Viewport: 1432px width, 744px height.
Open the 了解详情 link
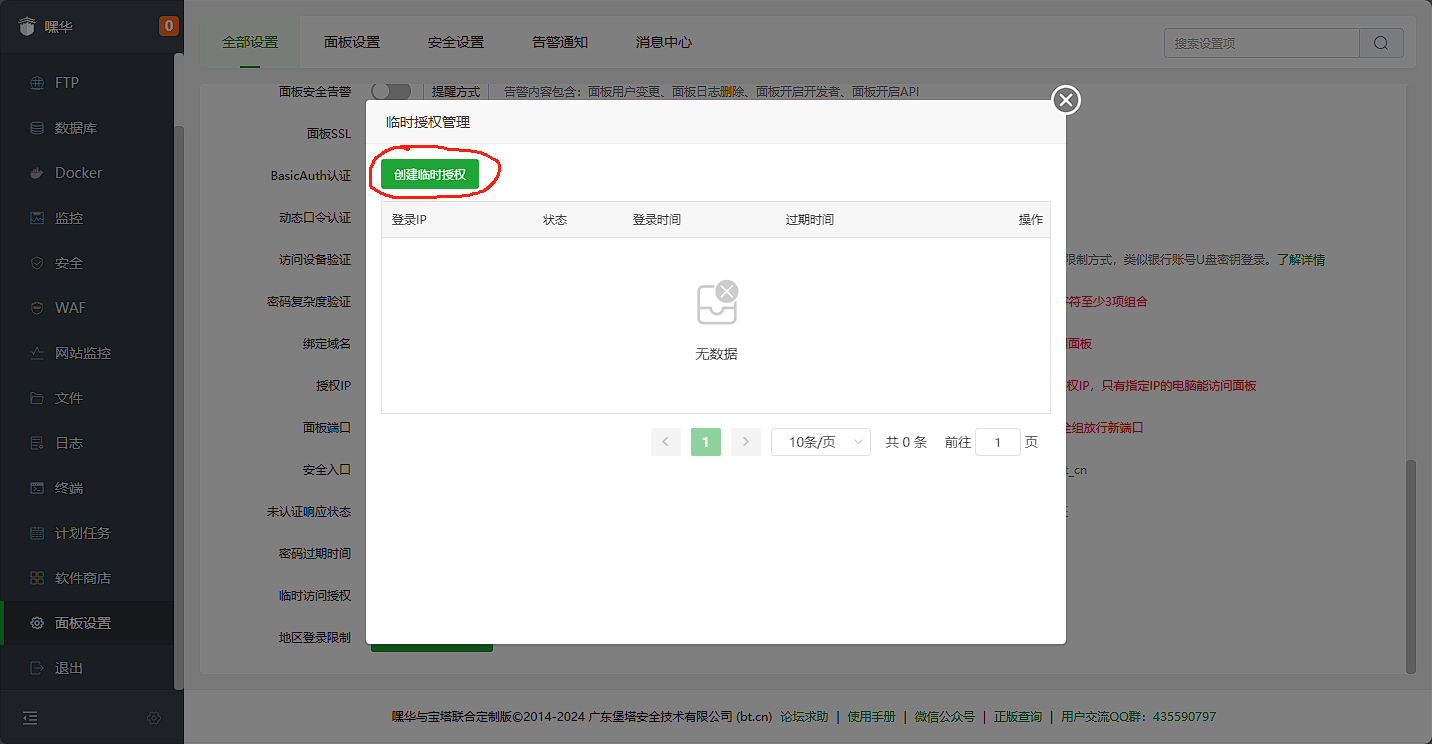point(1301,260)
